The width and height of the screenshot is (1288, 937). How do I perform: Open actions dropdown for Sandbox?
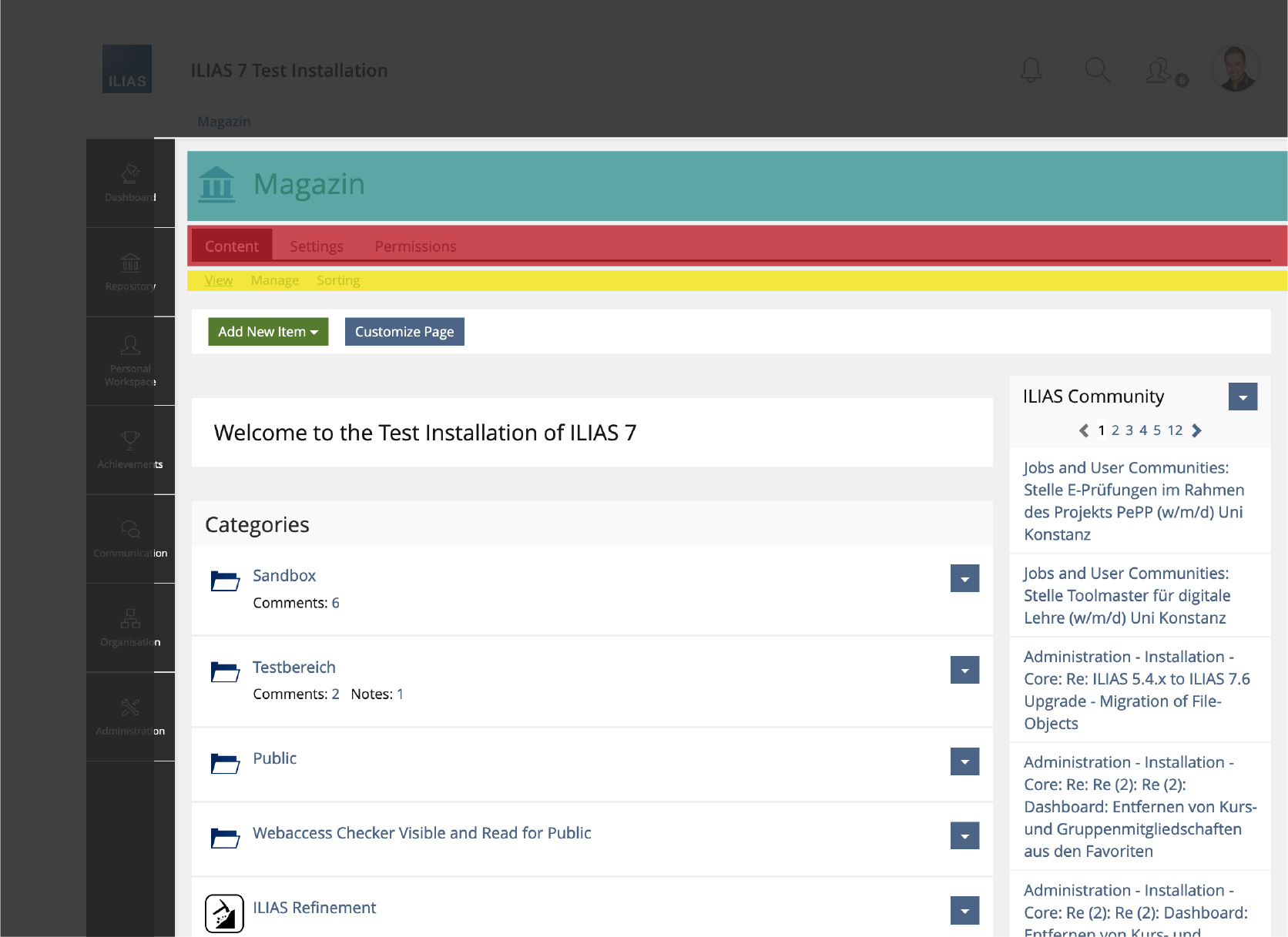click(964, 578)
